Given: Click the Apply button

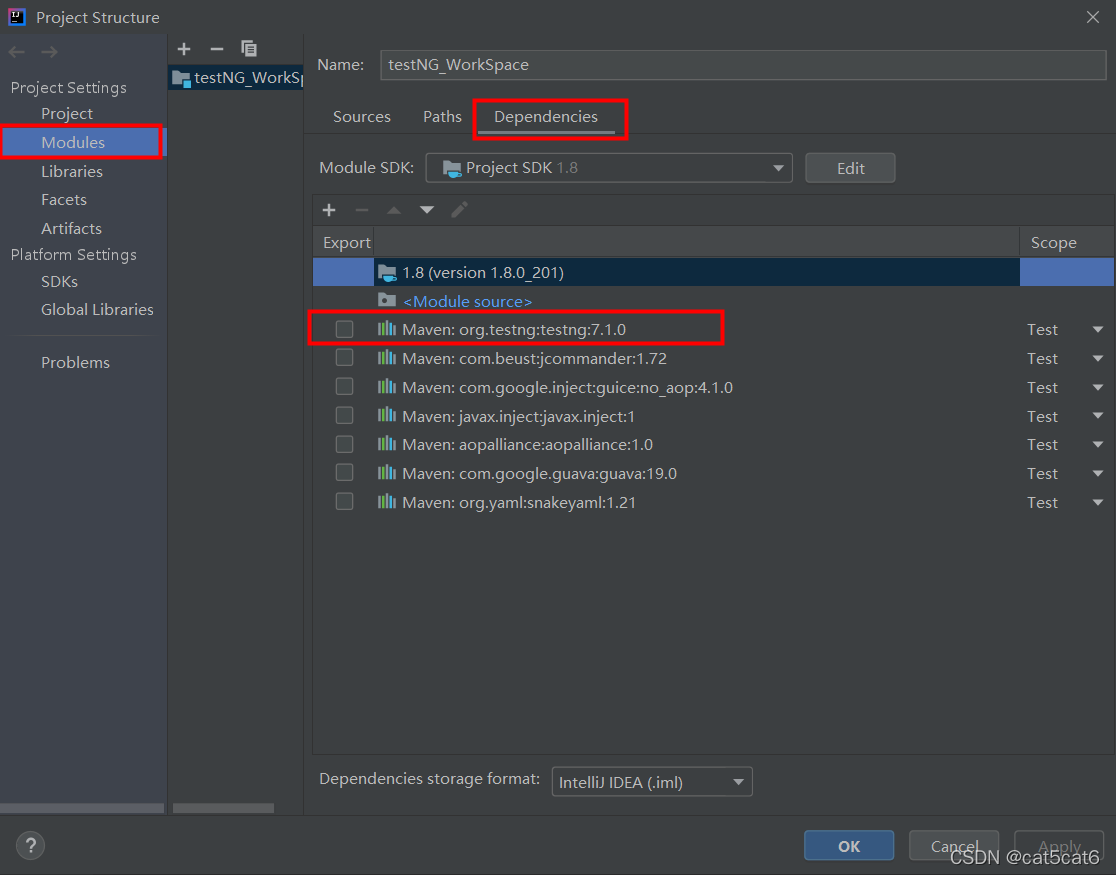Looking at the screenshot, I should click(x=1059, y=846).
